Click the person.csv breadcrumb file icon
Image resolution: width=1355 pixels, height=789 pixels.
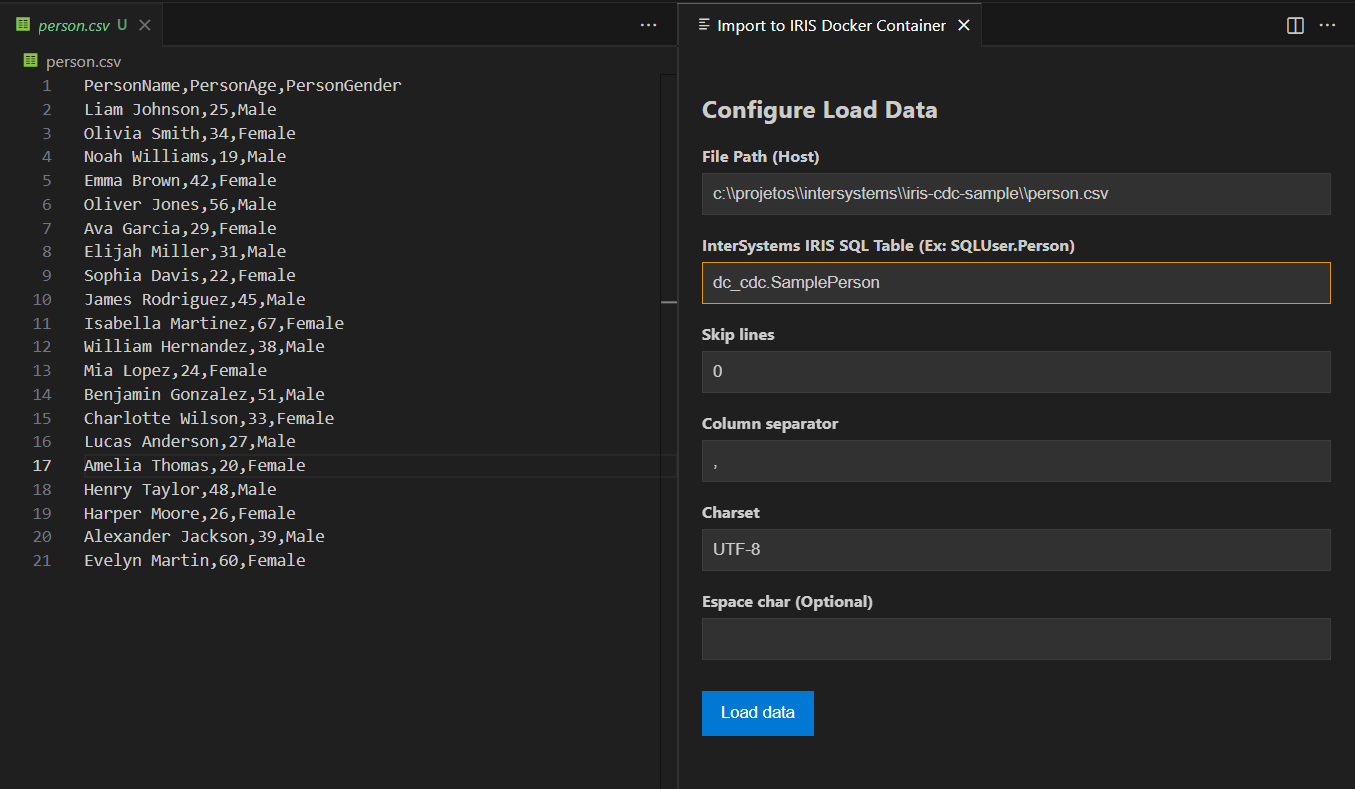coord(30,61)
